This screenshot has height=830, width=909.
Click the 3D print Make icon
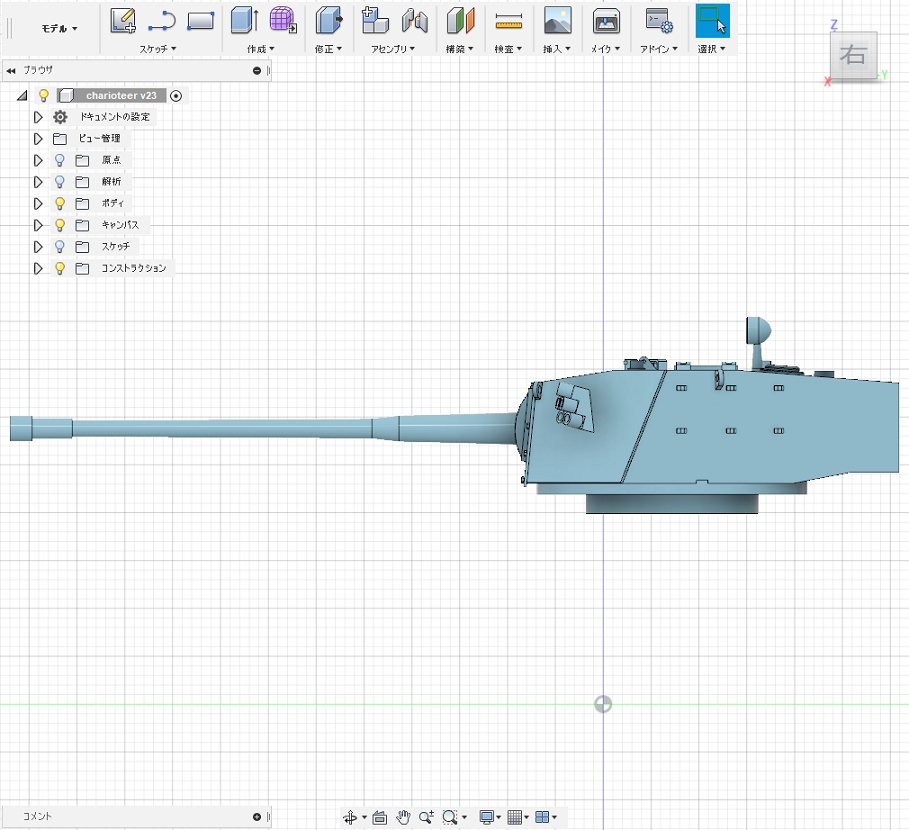[605, 20]
